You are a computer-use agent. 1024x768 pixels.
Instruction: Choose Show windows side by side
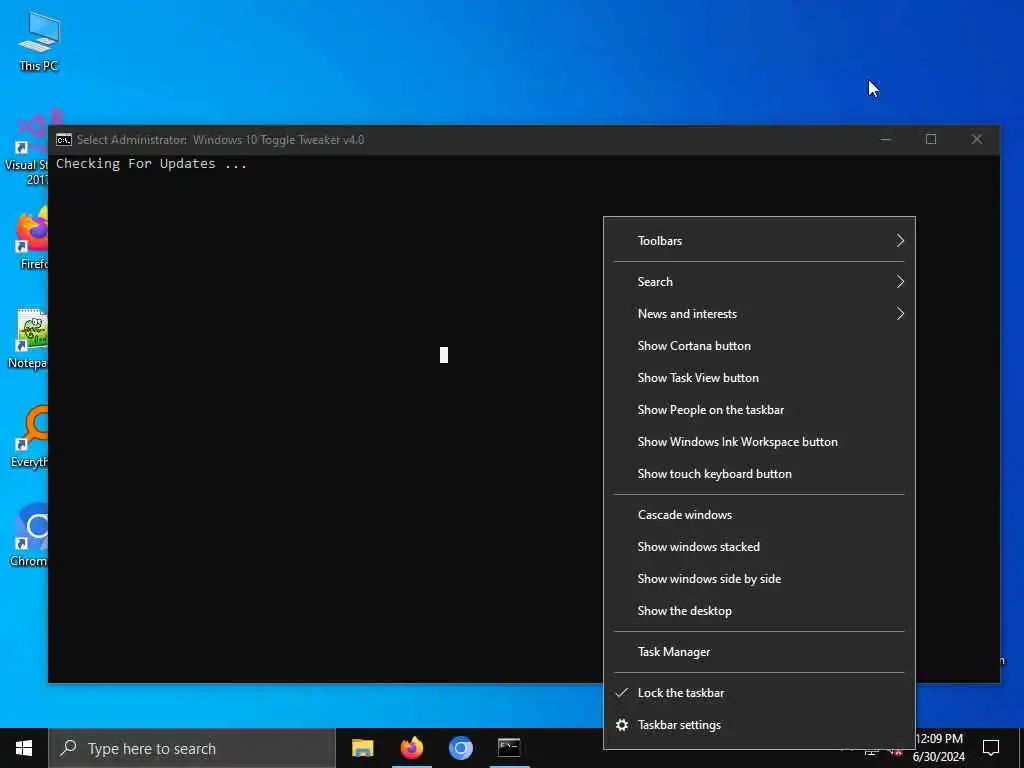tap(759, 579)
